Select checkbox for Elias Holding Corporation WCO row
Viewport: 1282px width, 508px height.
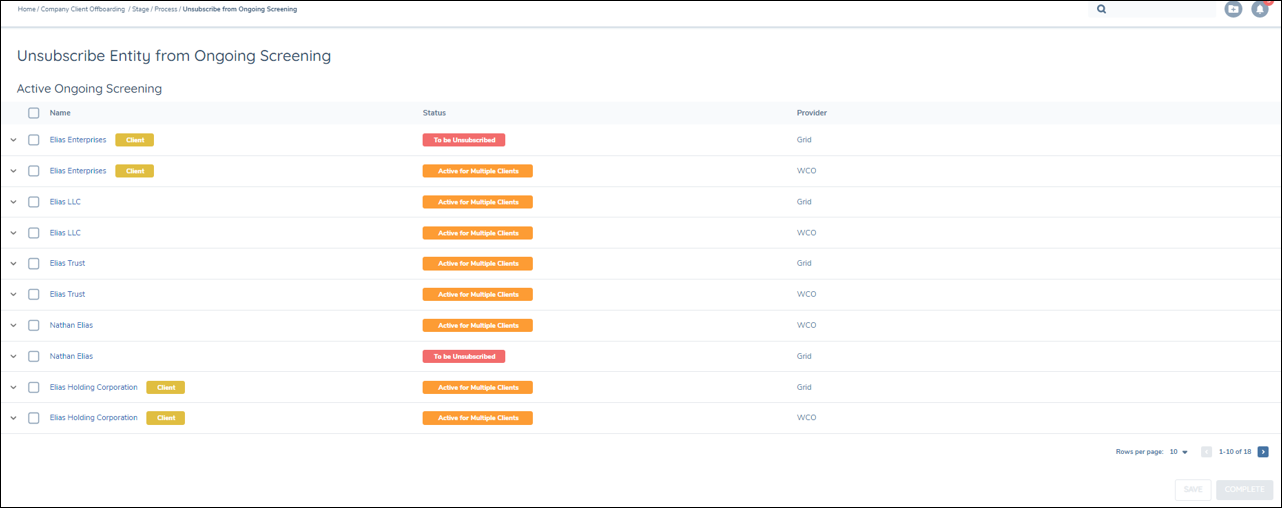34,418
